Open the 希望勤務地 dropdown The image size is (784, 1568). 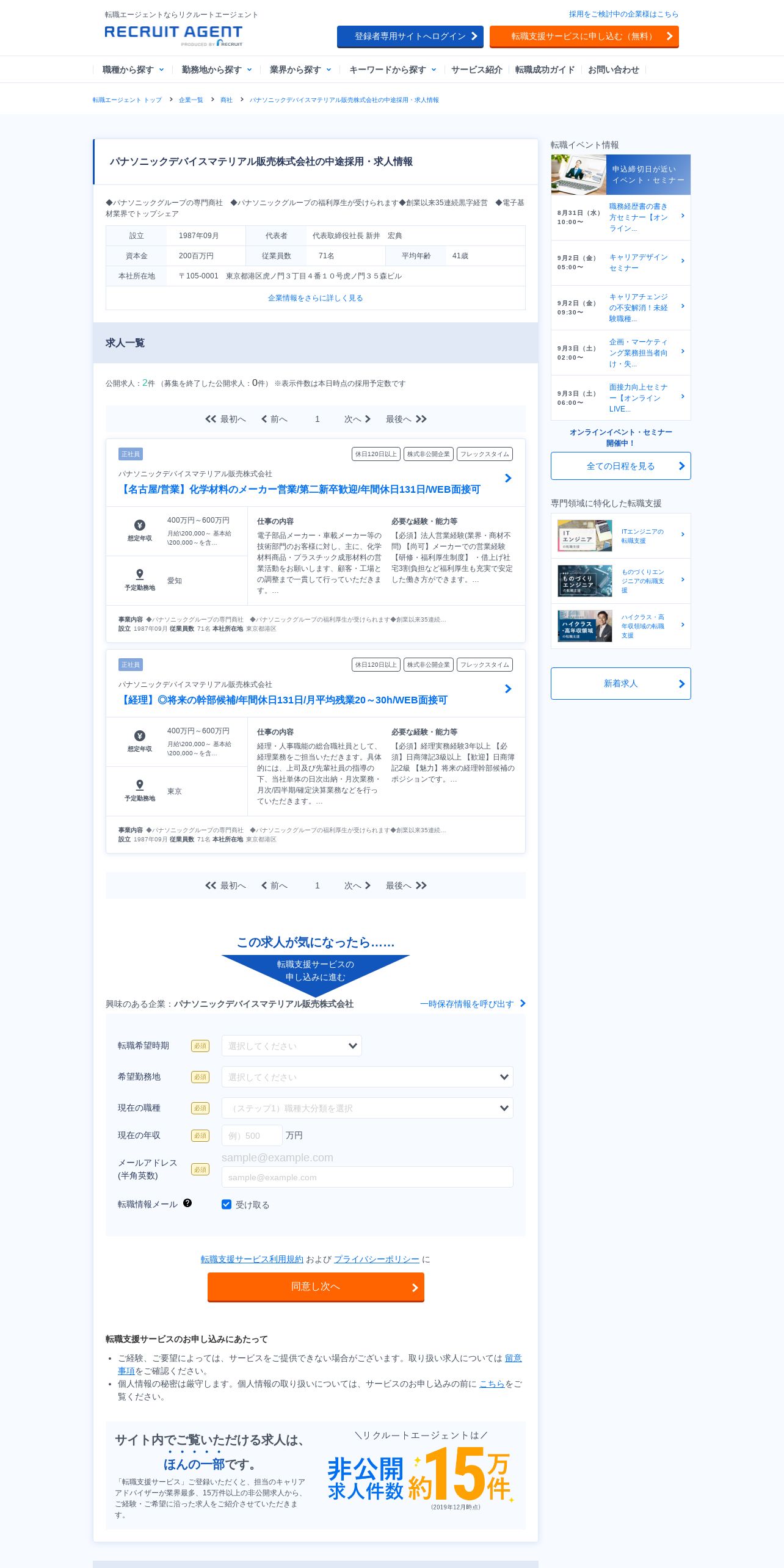pyautogui.click(x=368, y=1076)
